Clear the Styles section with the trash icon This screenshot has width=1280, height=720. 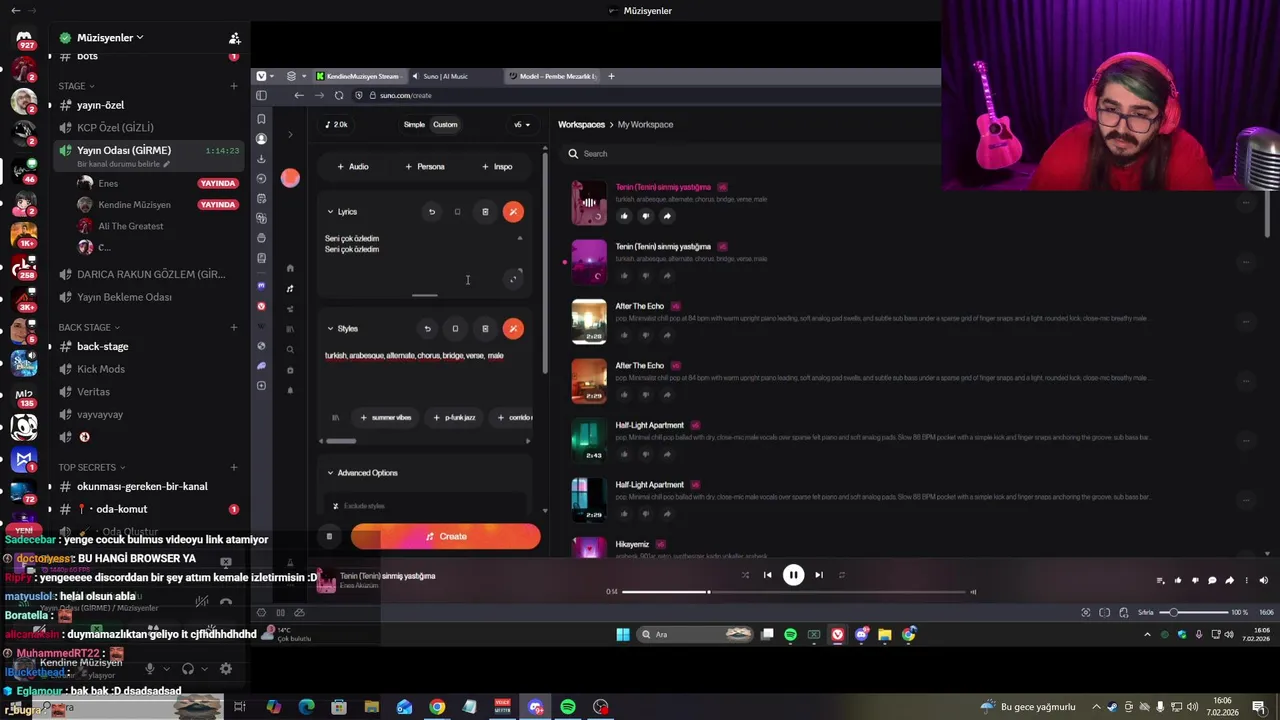(x=485, y=329)
